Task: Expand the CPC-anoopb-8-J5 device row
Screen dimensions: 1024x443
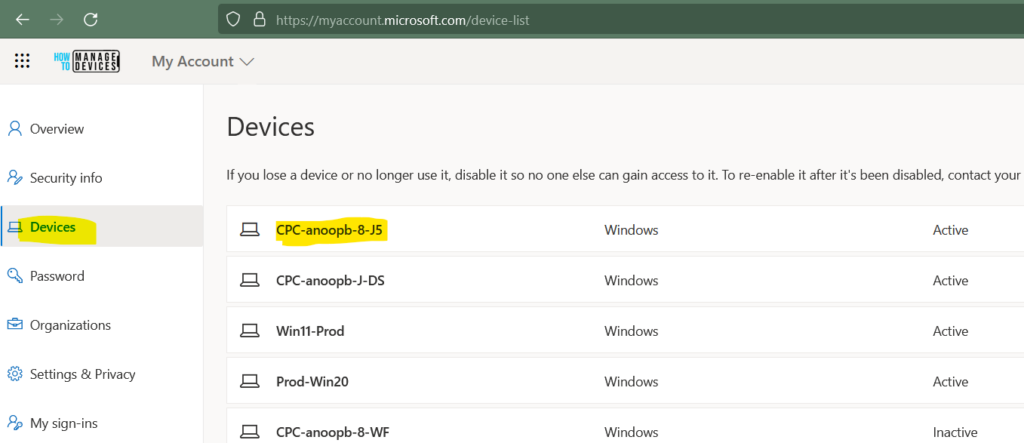Action: pos(625,229)
